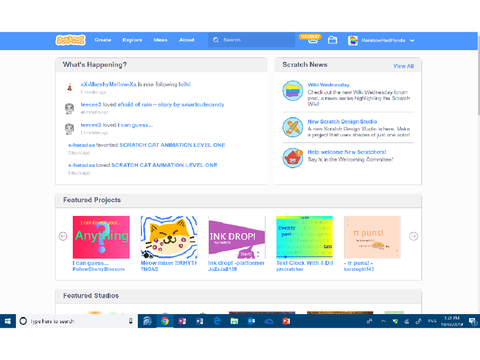
Task: Click the Scratch logo in the navbar
Action: tap(70, 40)
